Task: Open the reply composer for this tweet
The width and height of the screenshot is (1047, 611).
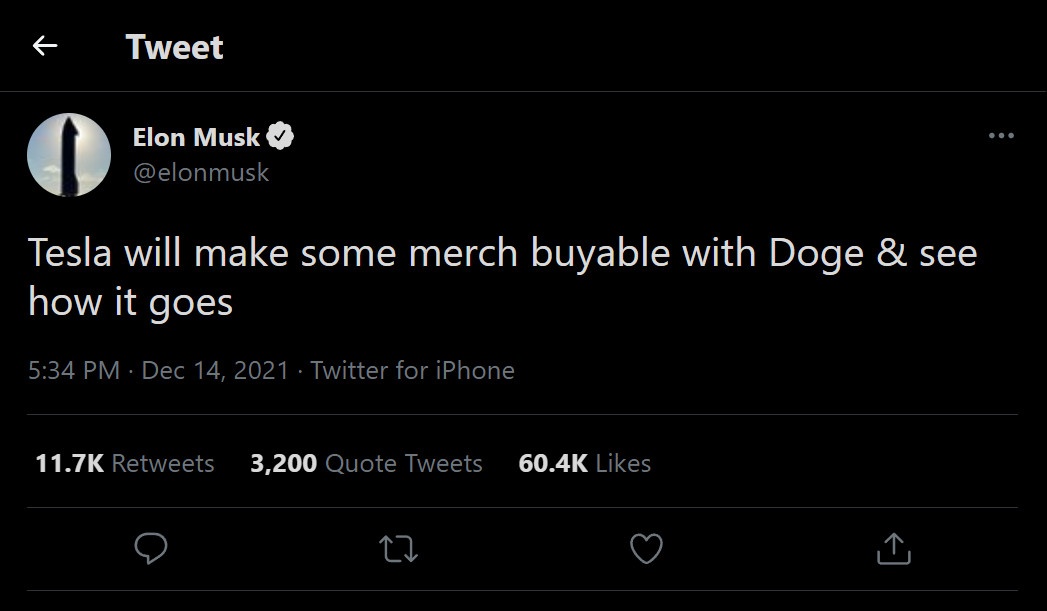Action: pos(150,548)
